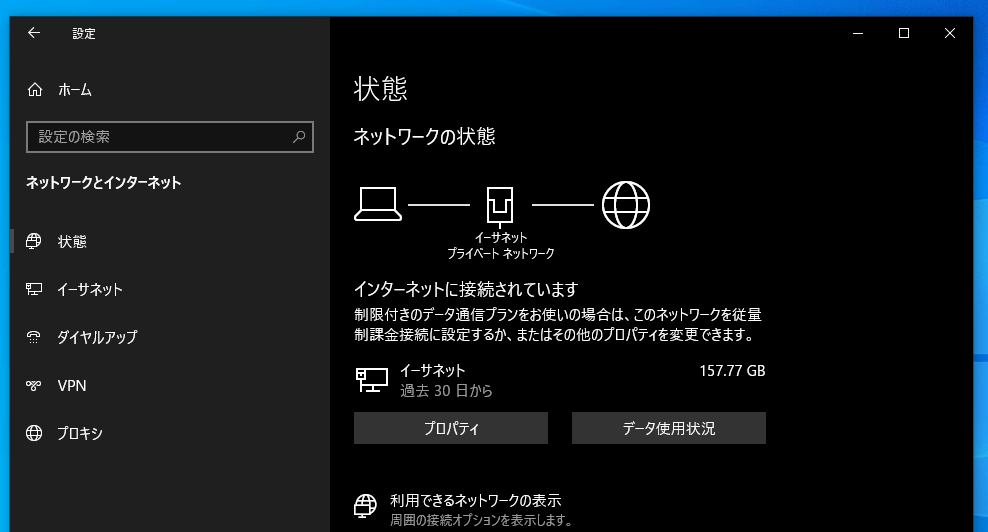Viewport: 988px width, 532px height.
Task: Click the Ethernet jack icon in diagram
Action: click(x=500, y=207)
